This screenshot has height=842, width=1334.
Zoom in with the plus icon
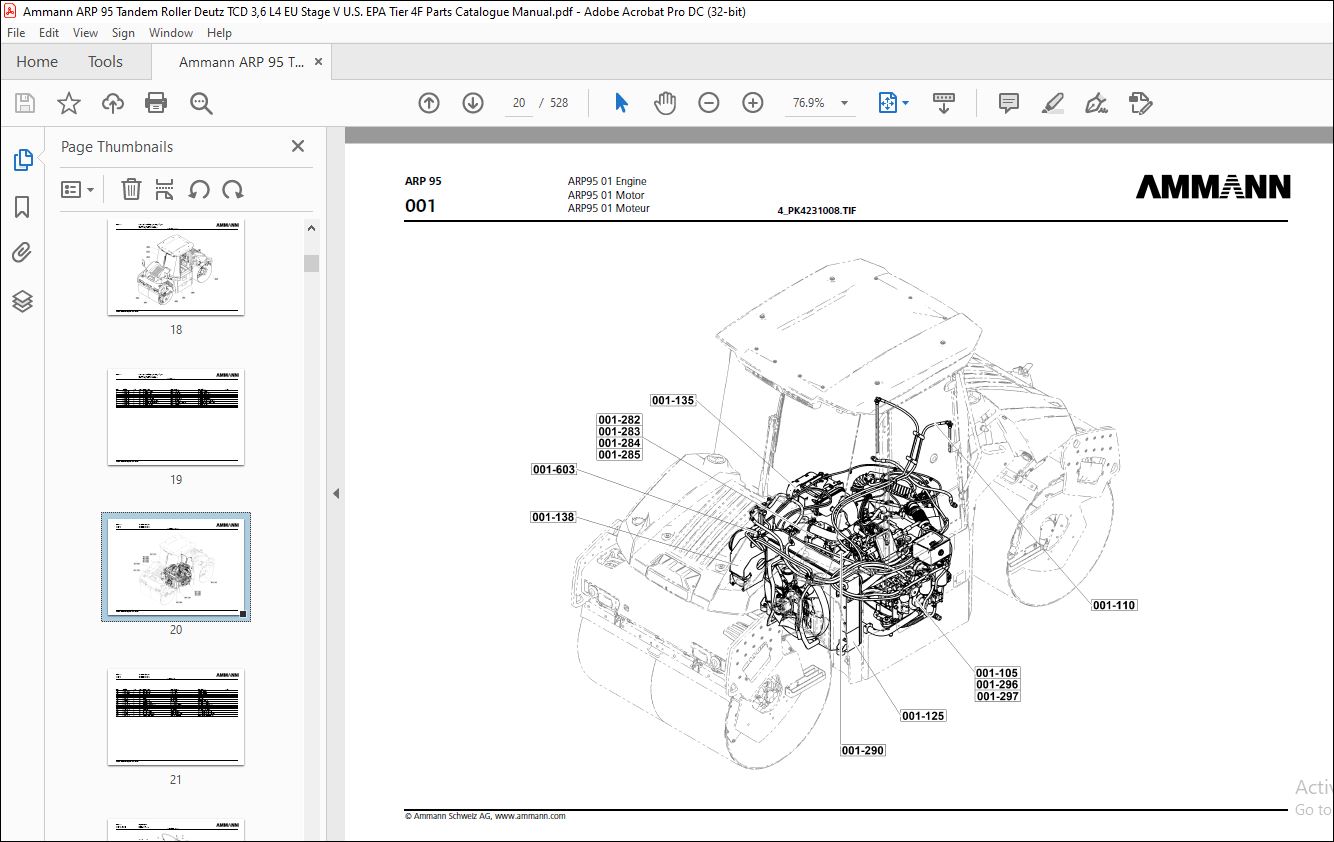tap(753, 103)
